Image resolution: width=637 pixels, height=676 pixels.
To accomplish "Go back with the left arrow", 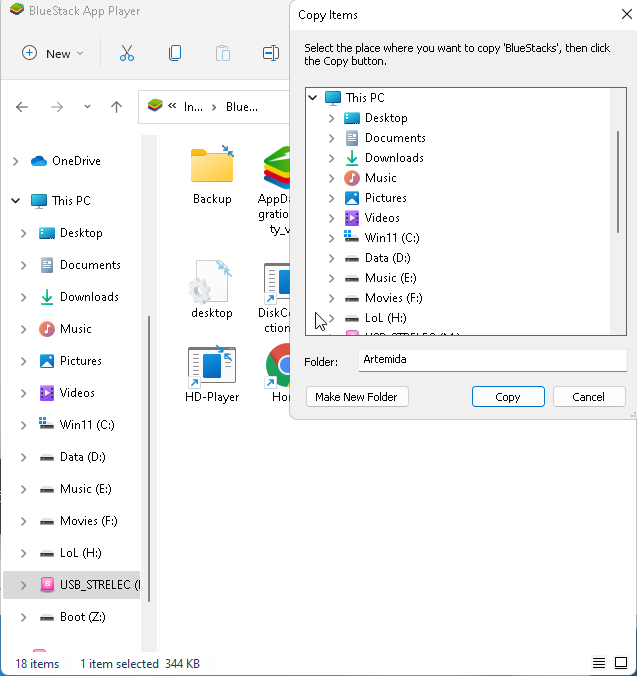I will coord(22,106).
